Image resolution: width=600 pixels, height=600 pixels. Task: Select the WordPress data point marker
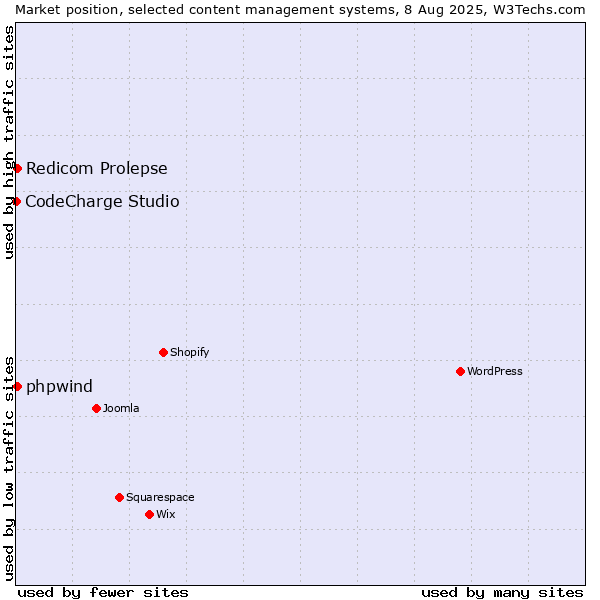click(460, 371)
